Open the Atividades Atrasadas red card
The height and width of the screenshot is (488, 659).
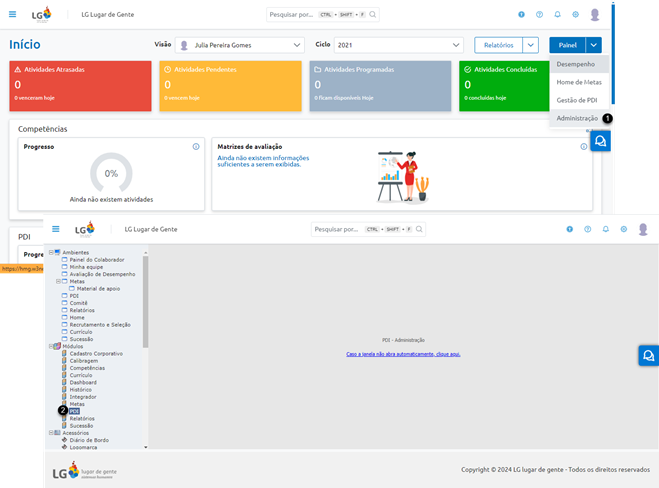click(x=80, y=86)
